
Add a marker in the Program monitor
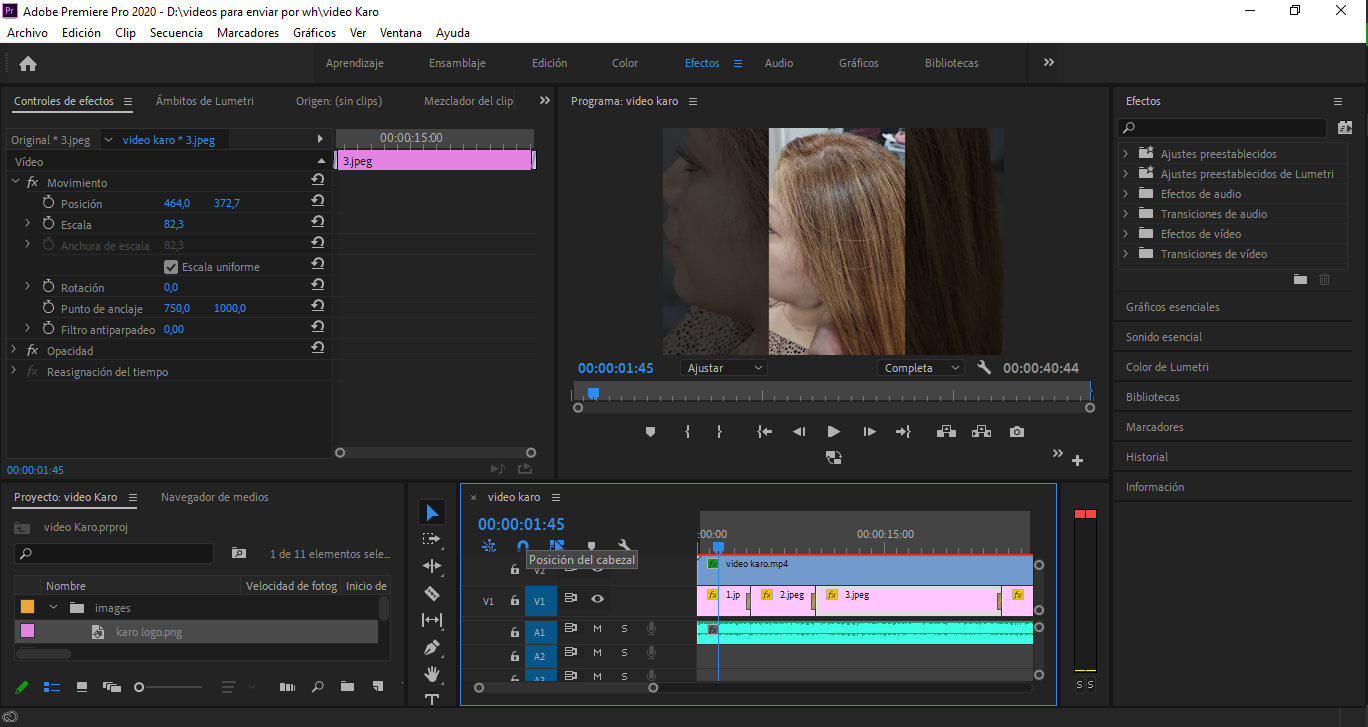(x=650, y=432)
